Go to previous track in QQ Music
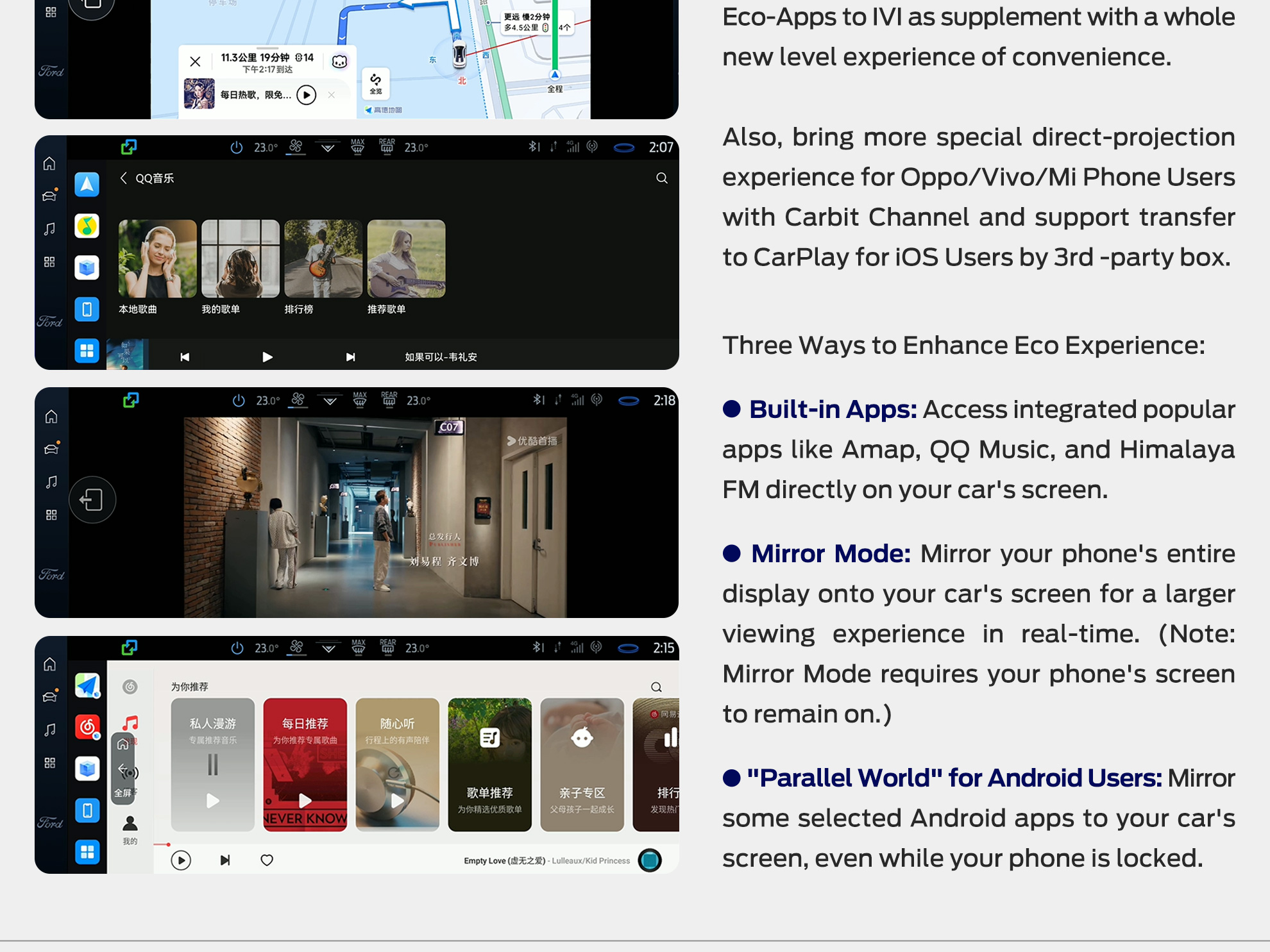 (185, 357)
